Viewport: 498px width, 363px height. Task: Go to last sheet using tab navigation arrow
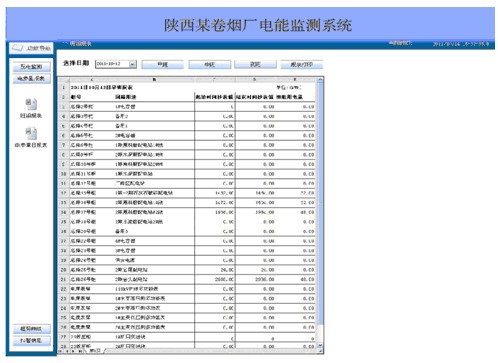81,351
